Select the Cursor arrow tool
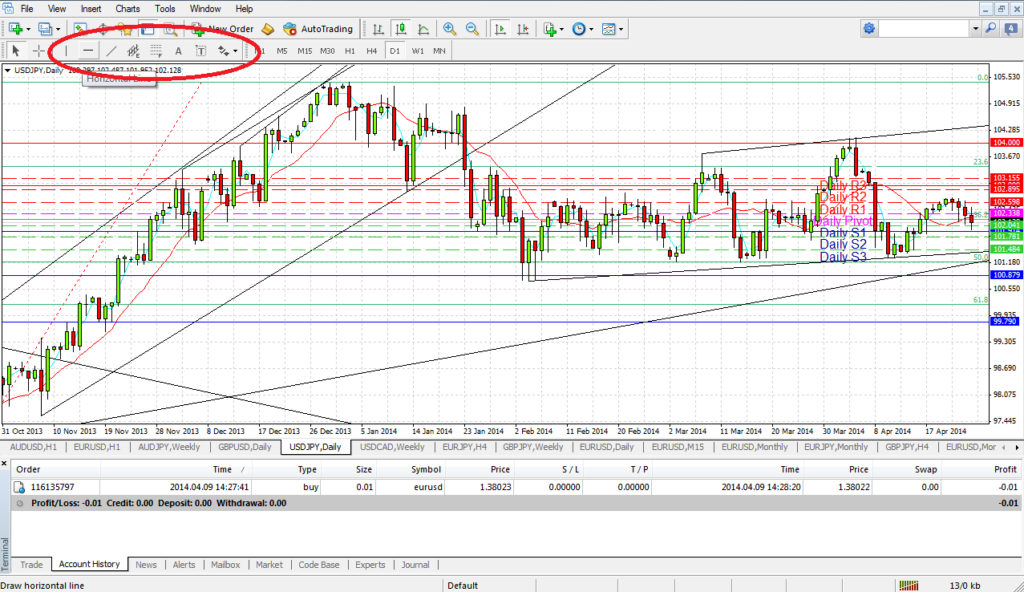The height and width of the screenshot is (592, 1024). coord(16,50)
